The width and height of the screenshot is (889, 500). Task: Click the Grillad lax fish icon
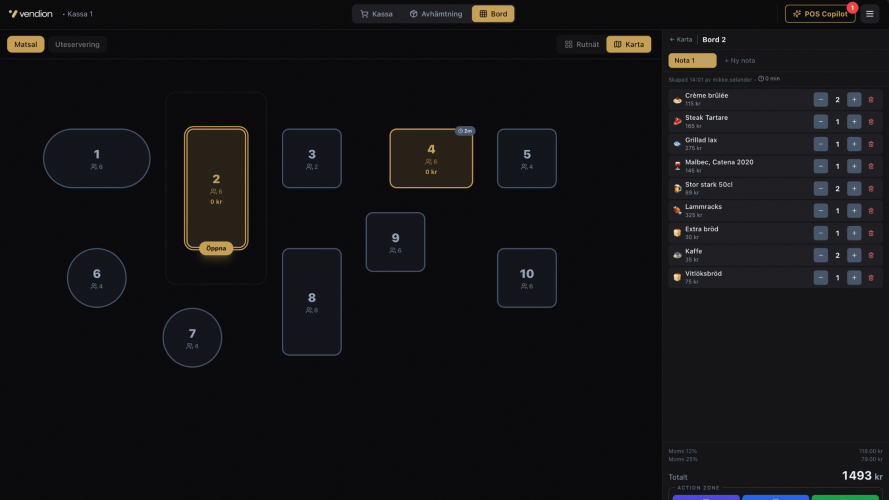pos(677,144)
